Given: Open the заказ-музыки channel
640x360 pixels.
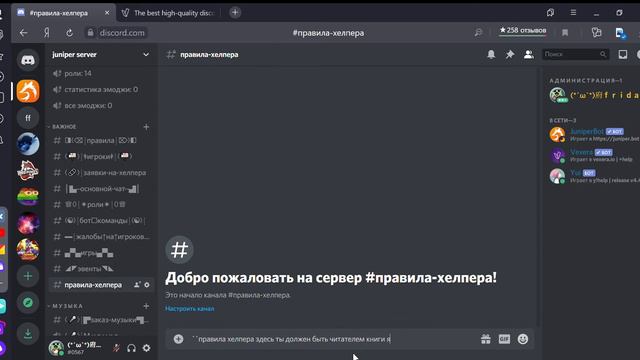Looking at the screenshot, I should (x=100, y=320).
